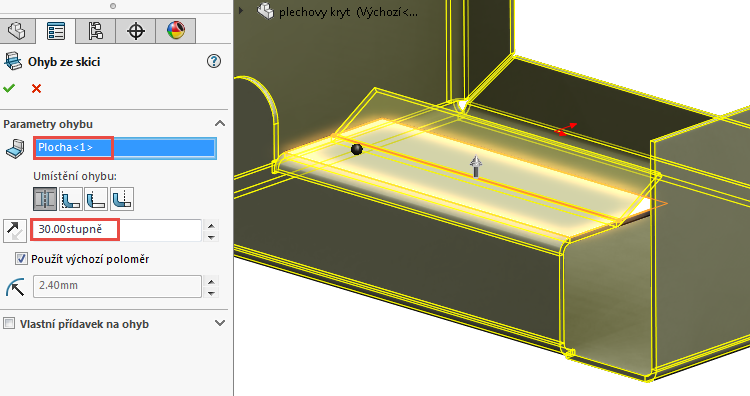Reverse the bend direction arrow button
750x396 pixels.
pyautogui.click(x=15, y=231)
